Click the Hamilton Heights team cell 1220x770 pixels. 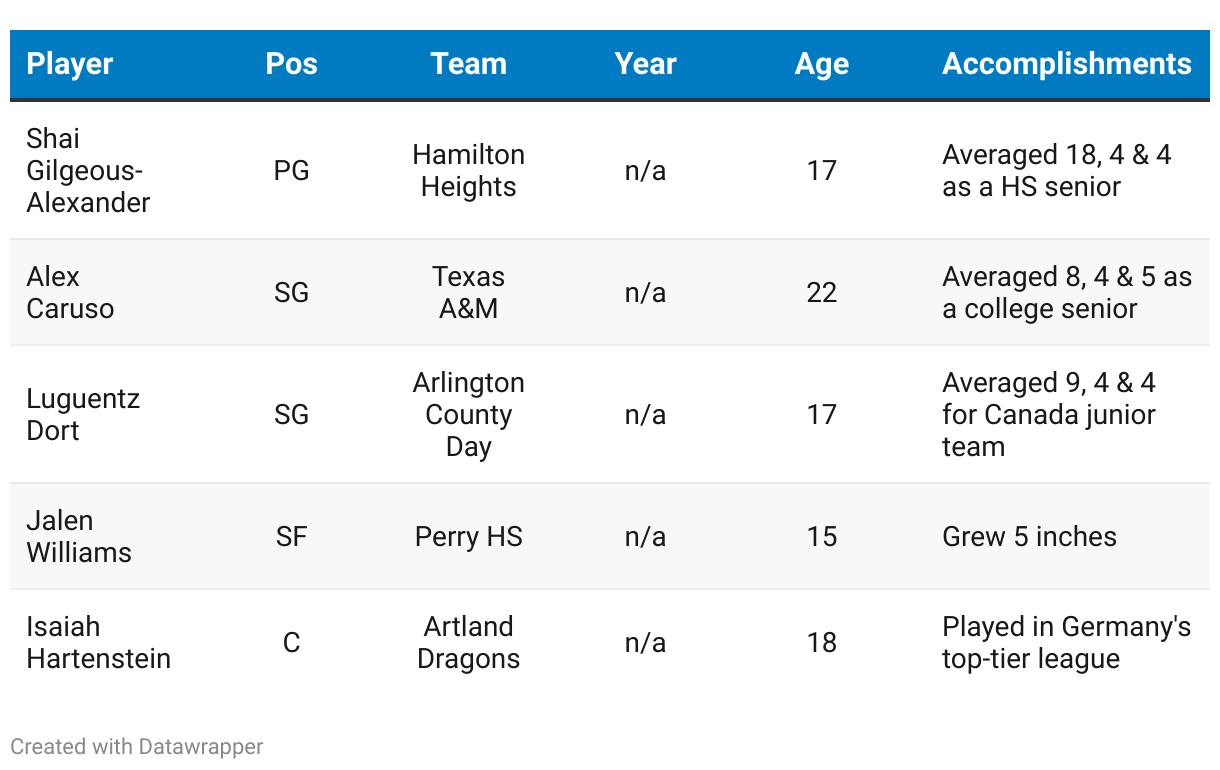468,170
